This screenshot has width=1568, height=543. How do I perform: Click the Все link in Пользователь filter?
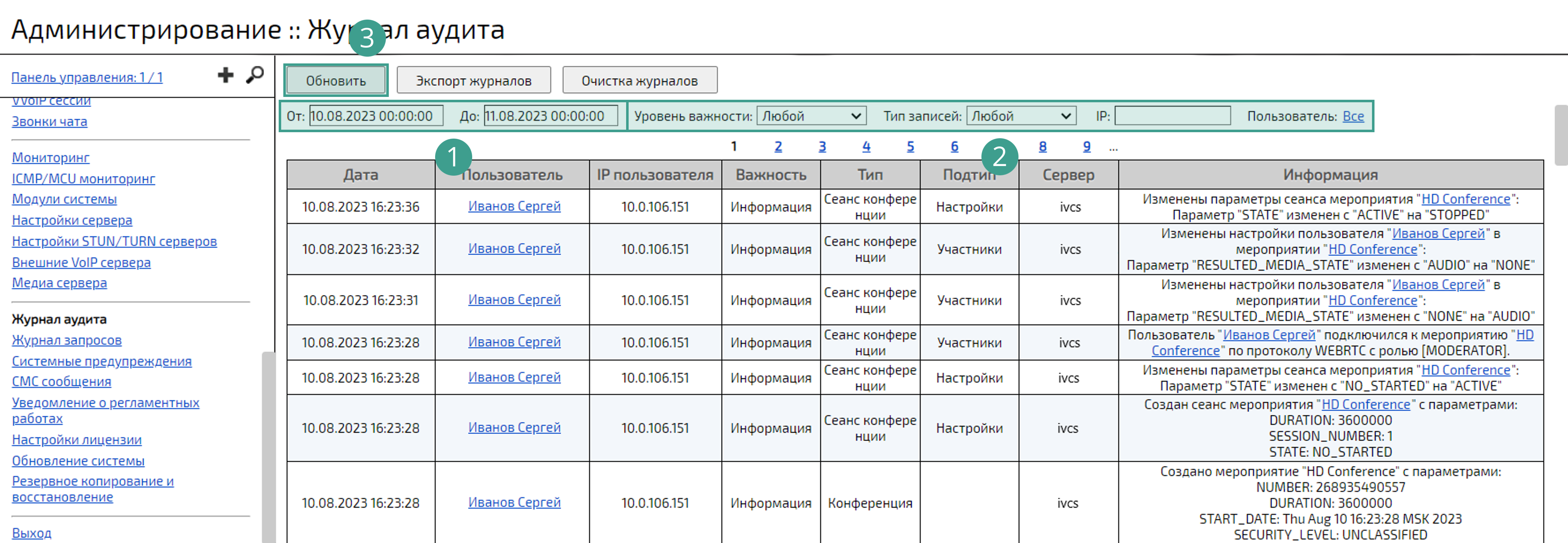[x=1354, y=116]
